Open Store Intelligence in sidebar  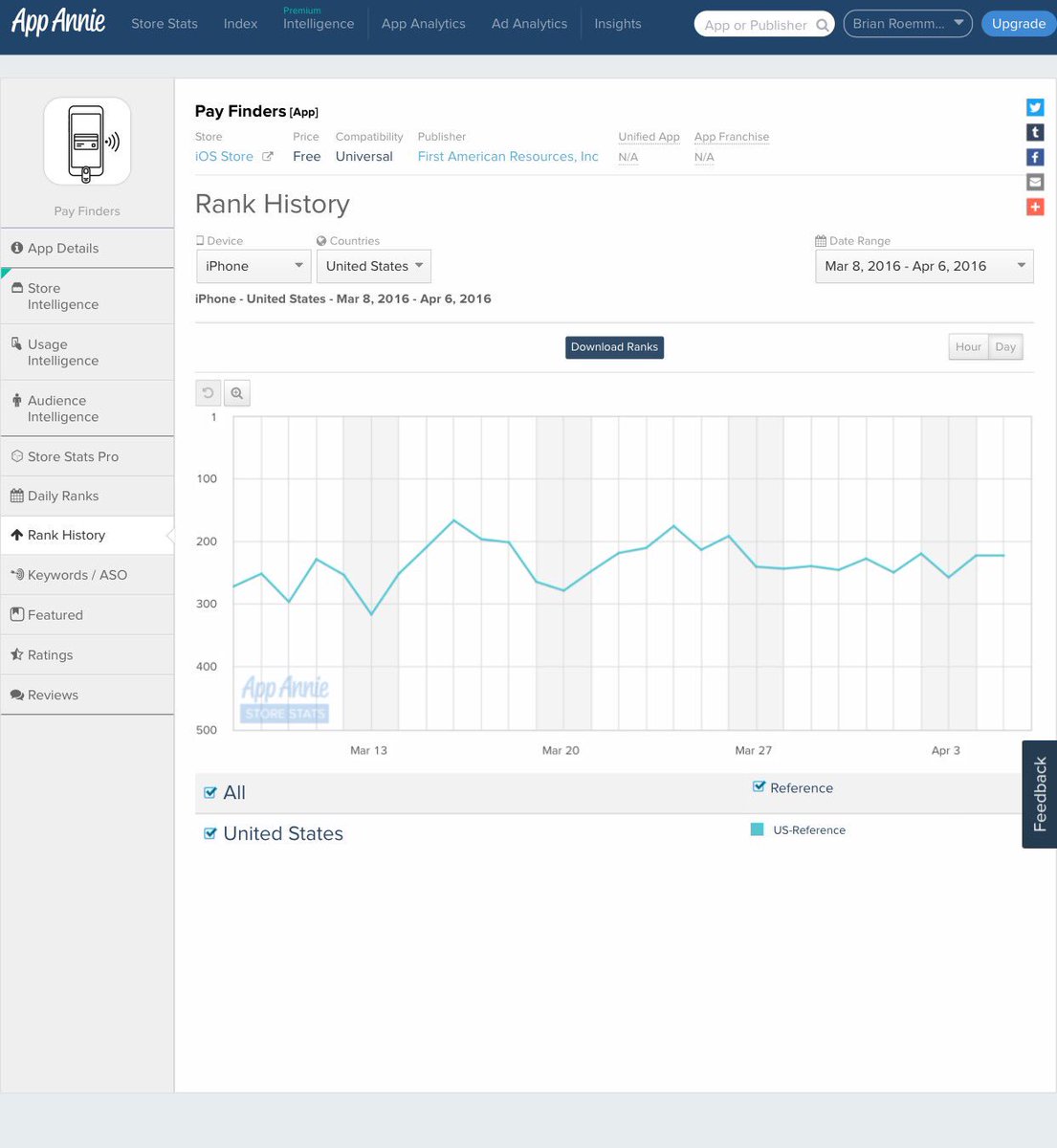pos(87,297)
